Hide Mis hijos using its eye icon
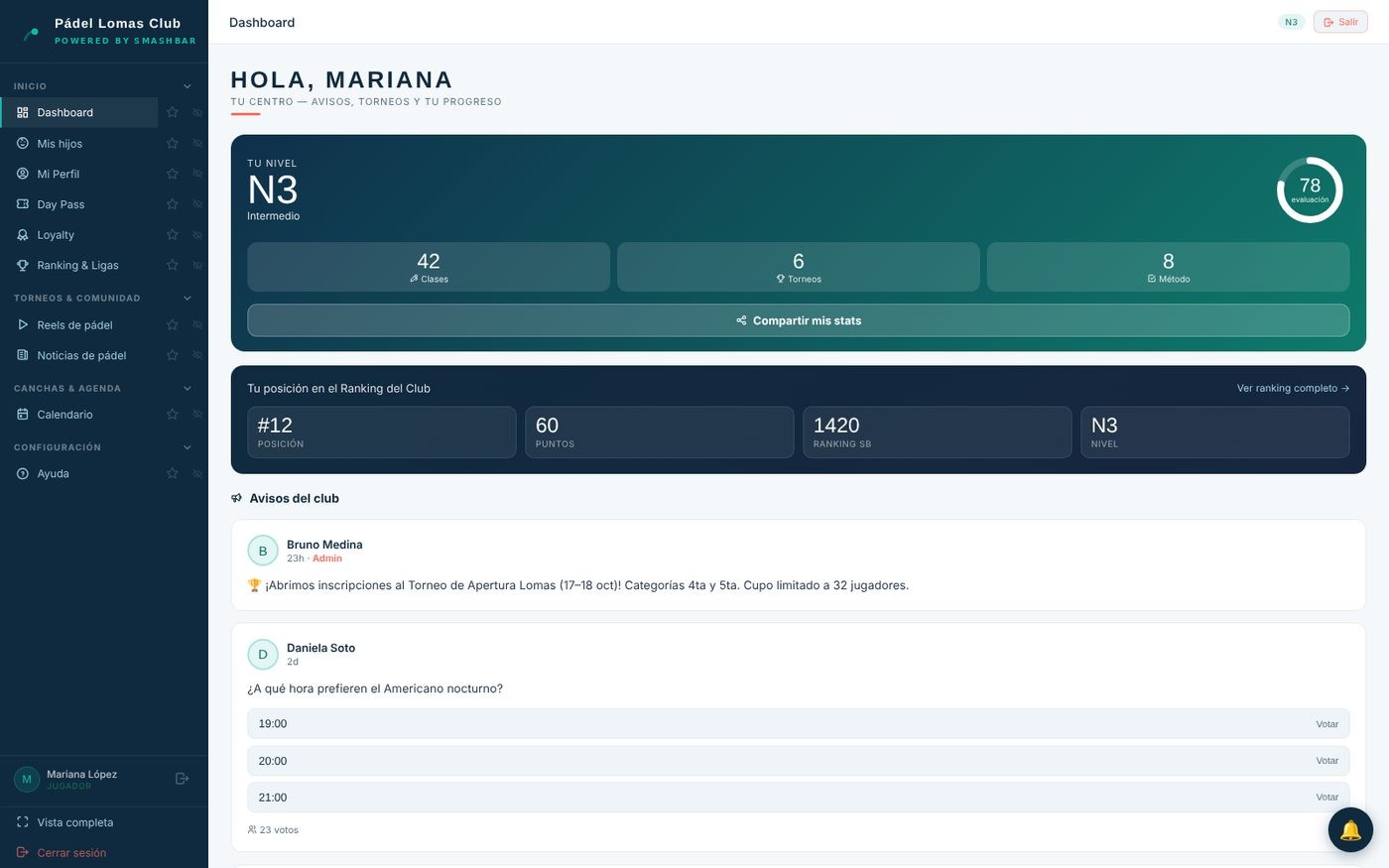The height and width of the screenshot is (868, 1389). [197, 144]
